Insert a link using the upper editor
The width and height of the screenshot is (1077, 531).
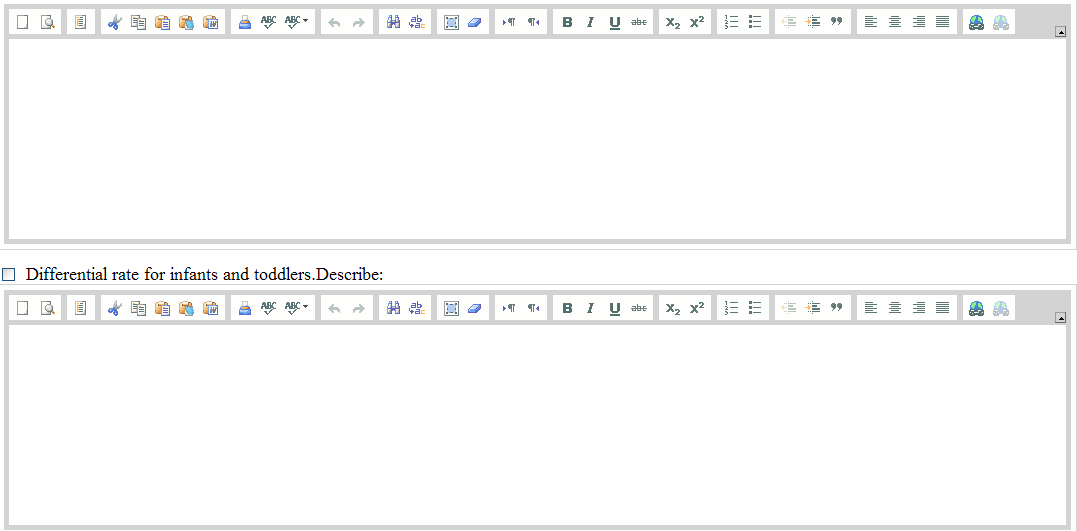(x=976, y=22)
